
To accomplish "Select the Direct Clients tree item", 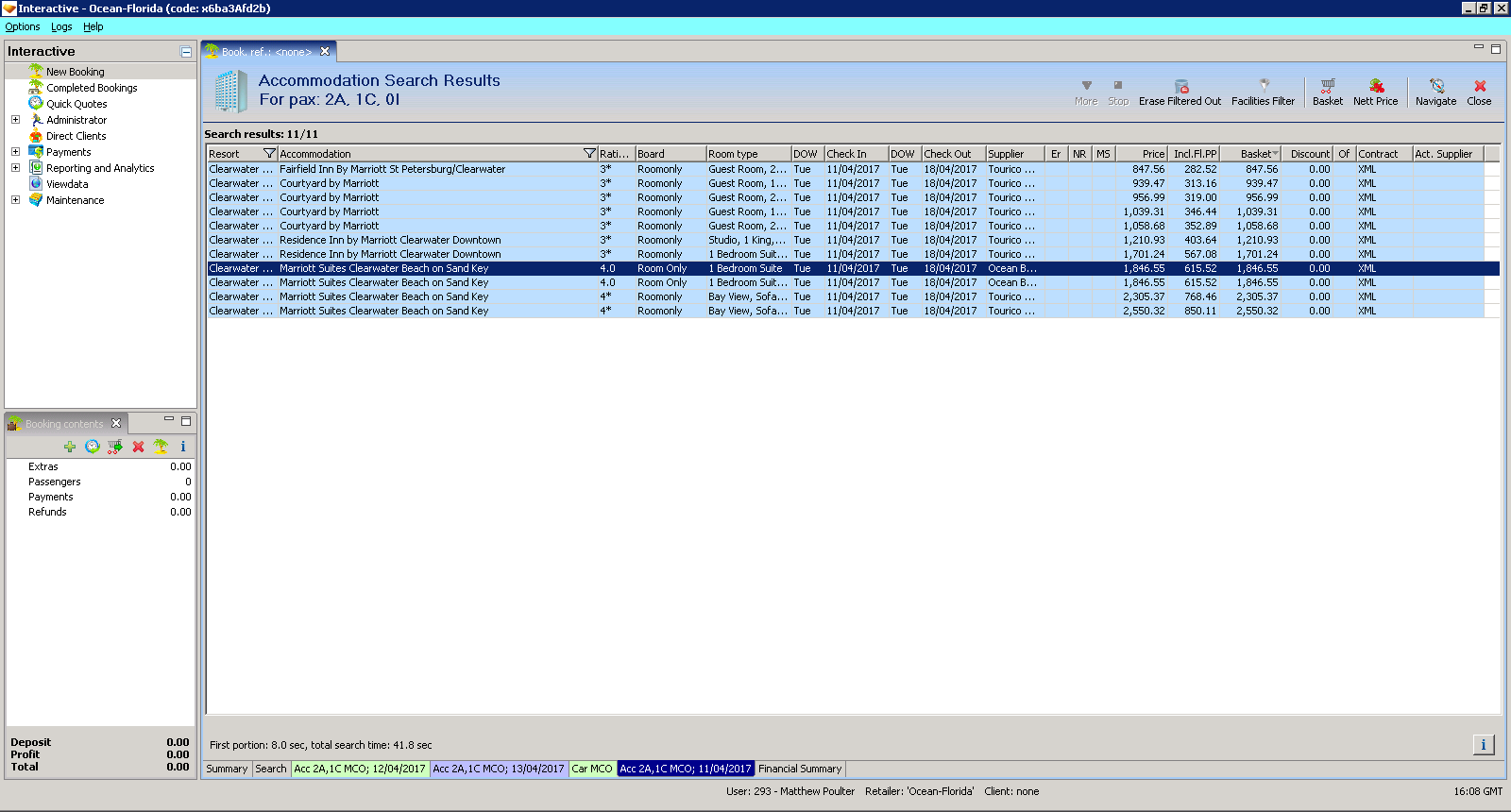I will (x=76, y=136).
